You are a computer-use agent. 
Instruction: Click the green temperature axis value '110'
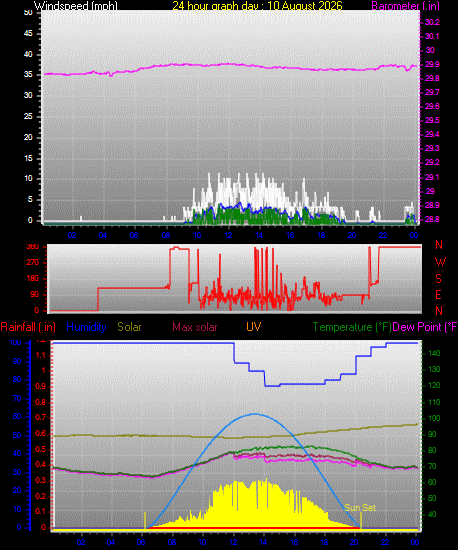(x=435, y=402)
